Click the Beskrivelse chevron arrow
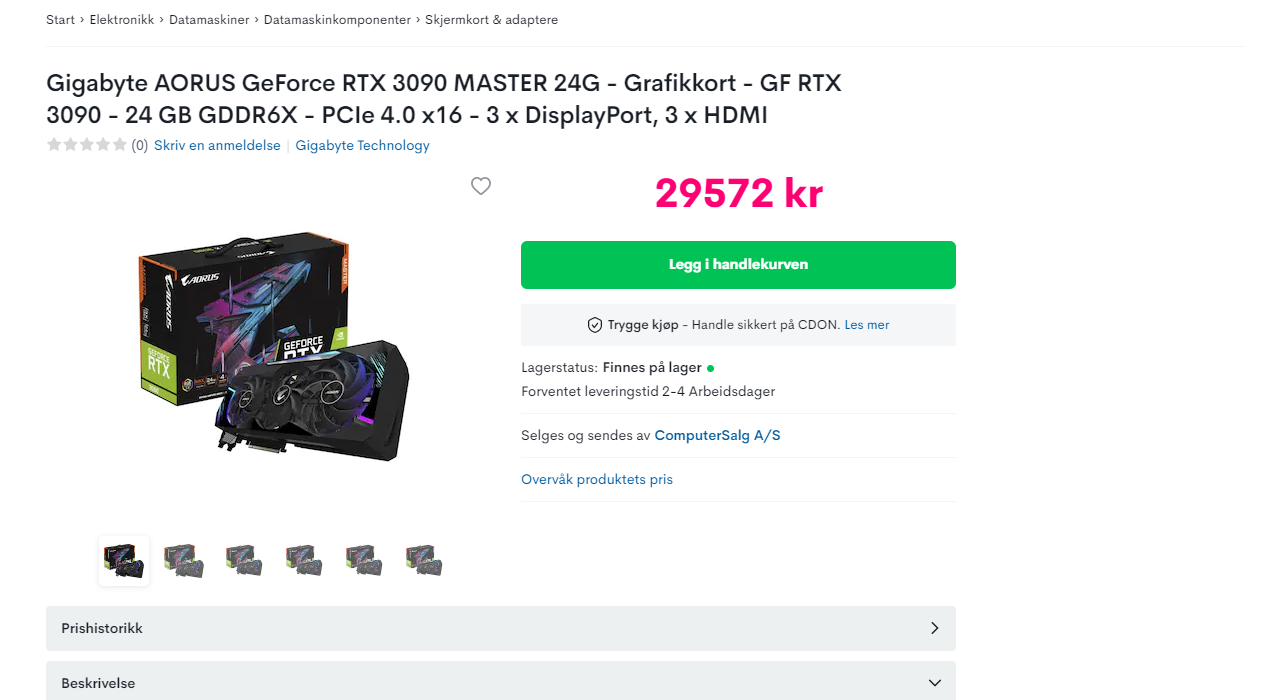The image size is (1267, 700). pyautogui.click(x=935, y=683)
